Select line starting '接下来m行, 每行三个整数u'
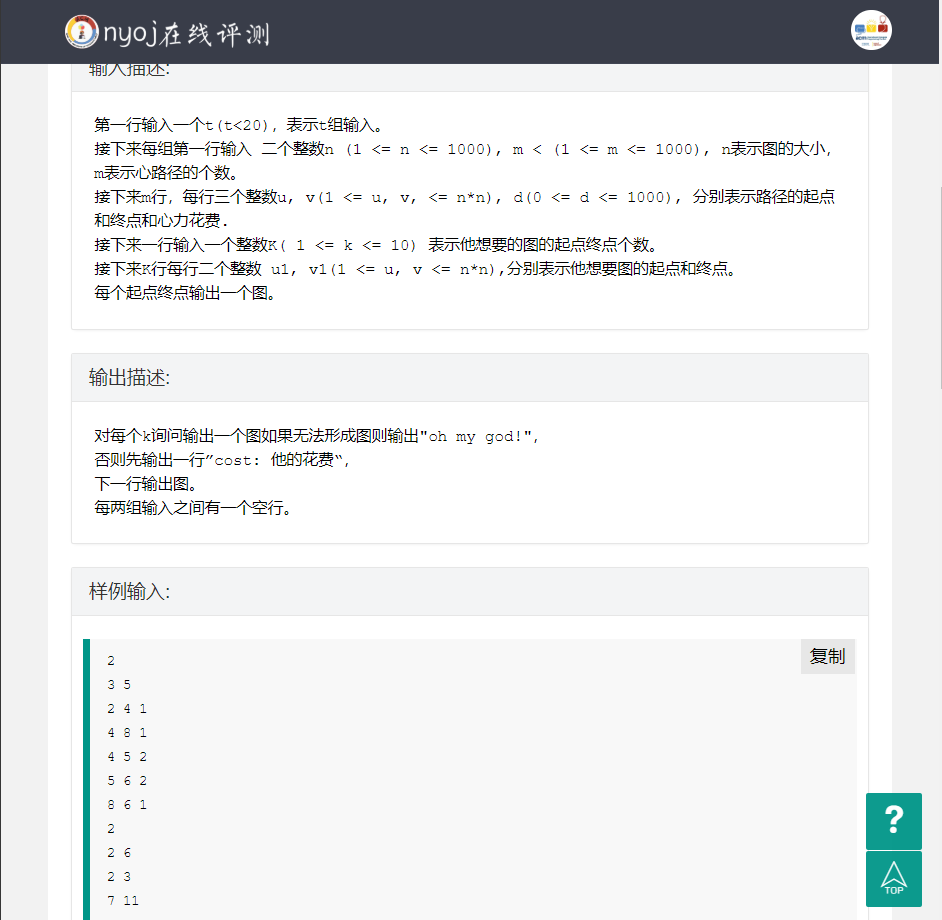This screenshot has height=920, width=942. point(464,197)
